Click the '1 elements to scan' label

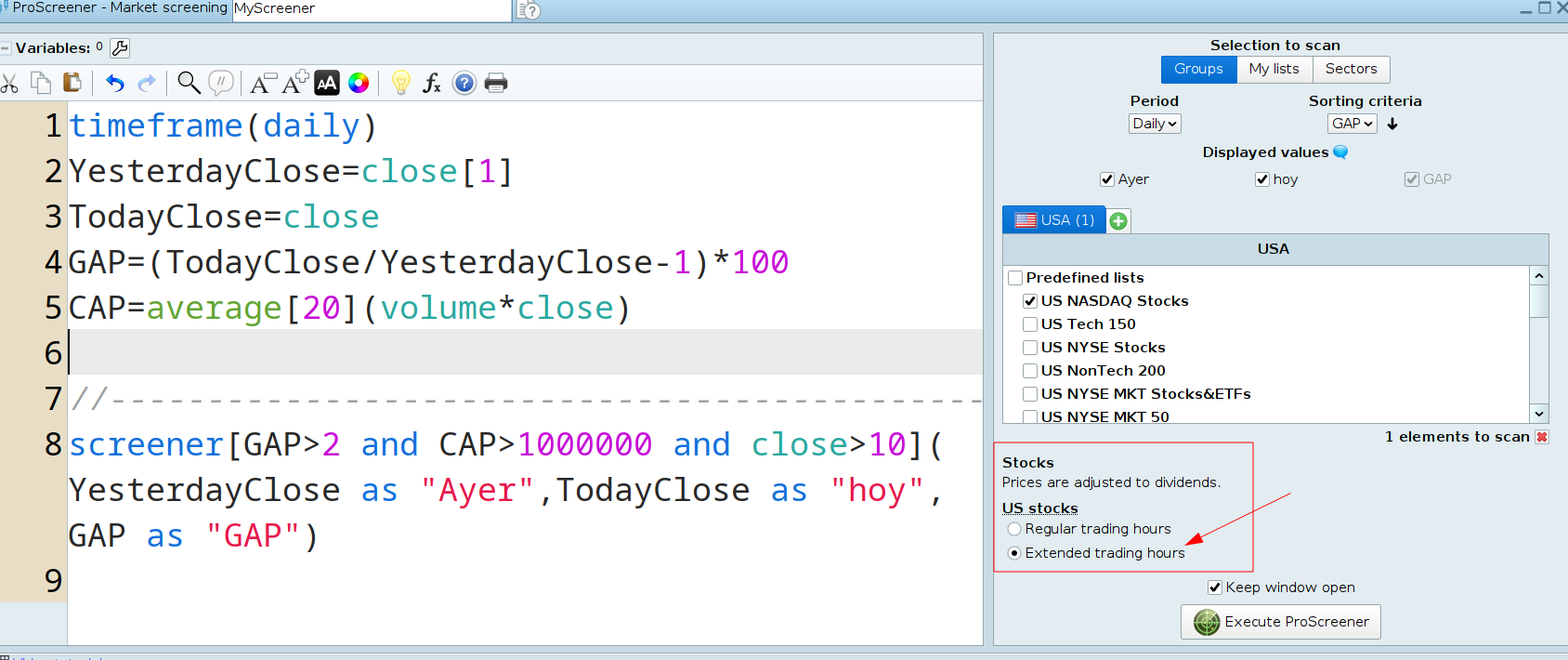(x=1457, y=437)
